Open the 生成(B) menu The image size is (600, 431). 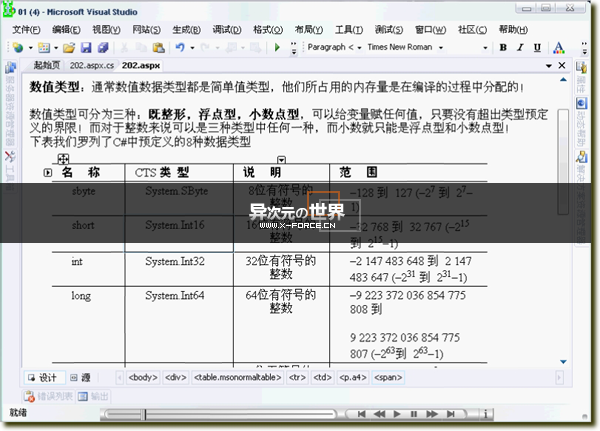click(x=186, y=29)
